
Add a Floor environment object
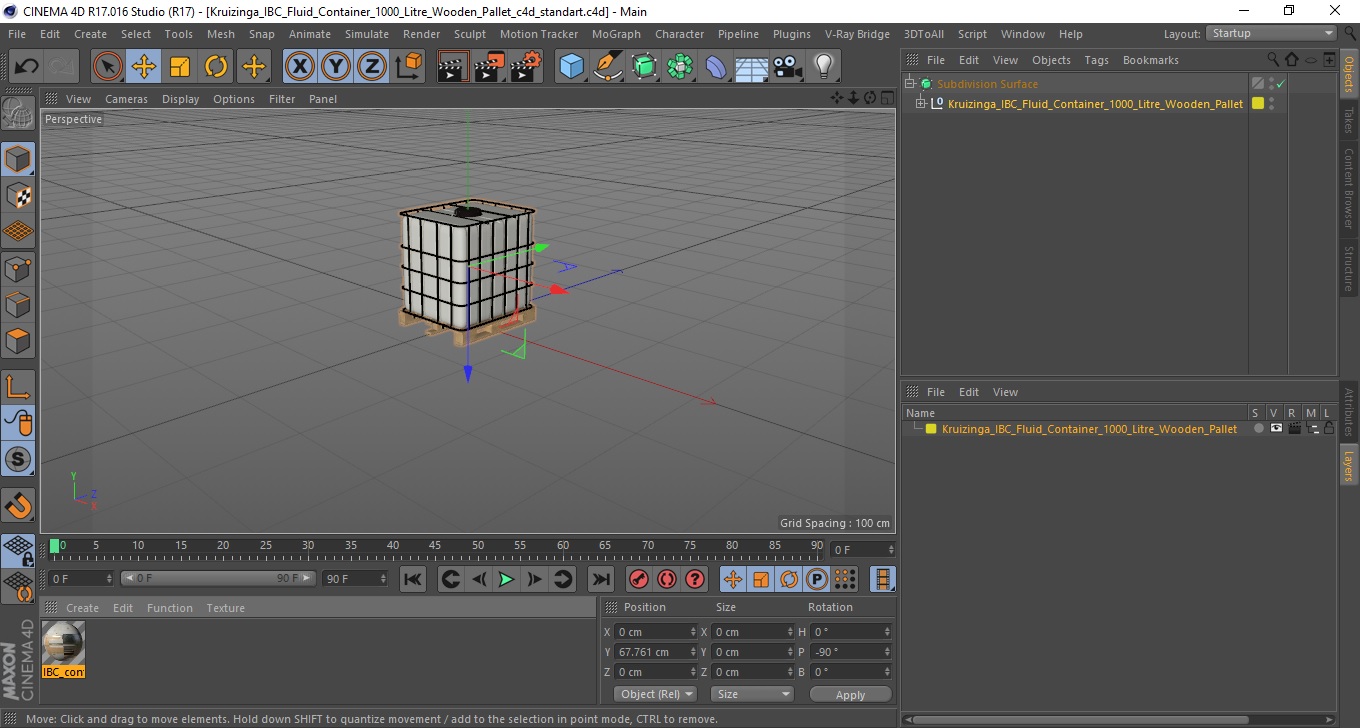(751, 67)
